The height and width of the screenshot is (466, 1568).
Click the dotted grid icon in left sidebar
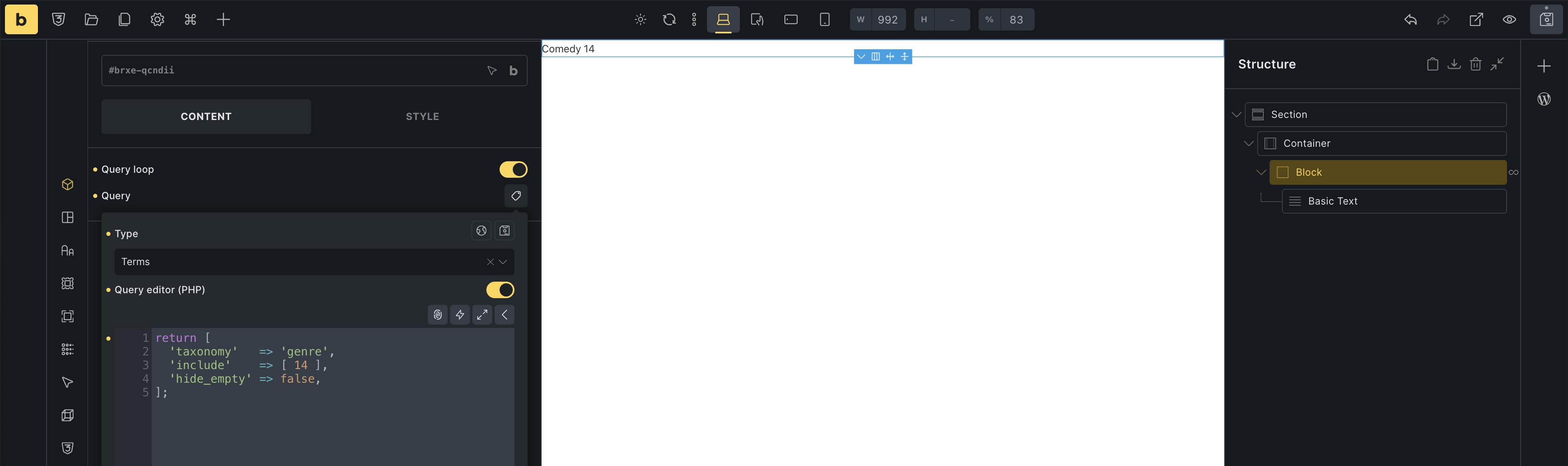click(68, 349)
